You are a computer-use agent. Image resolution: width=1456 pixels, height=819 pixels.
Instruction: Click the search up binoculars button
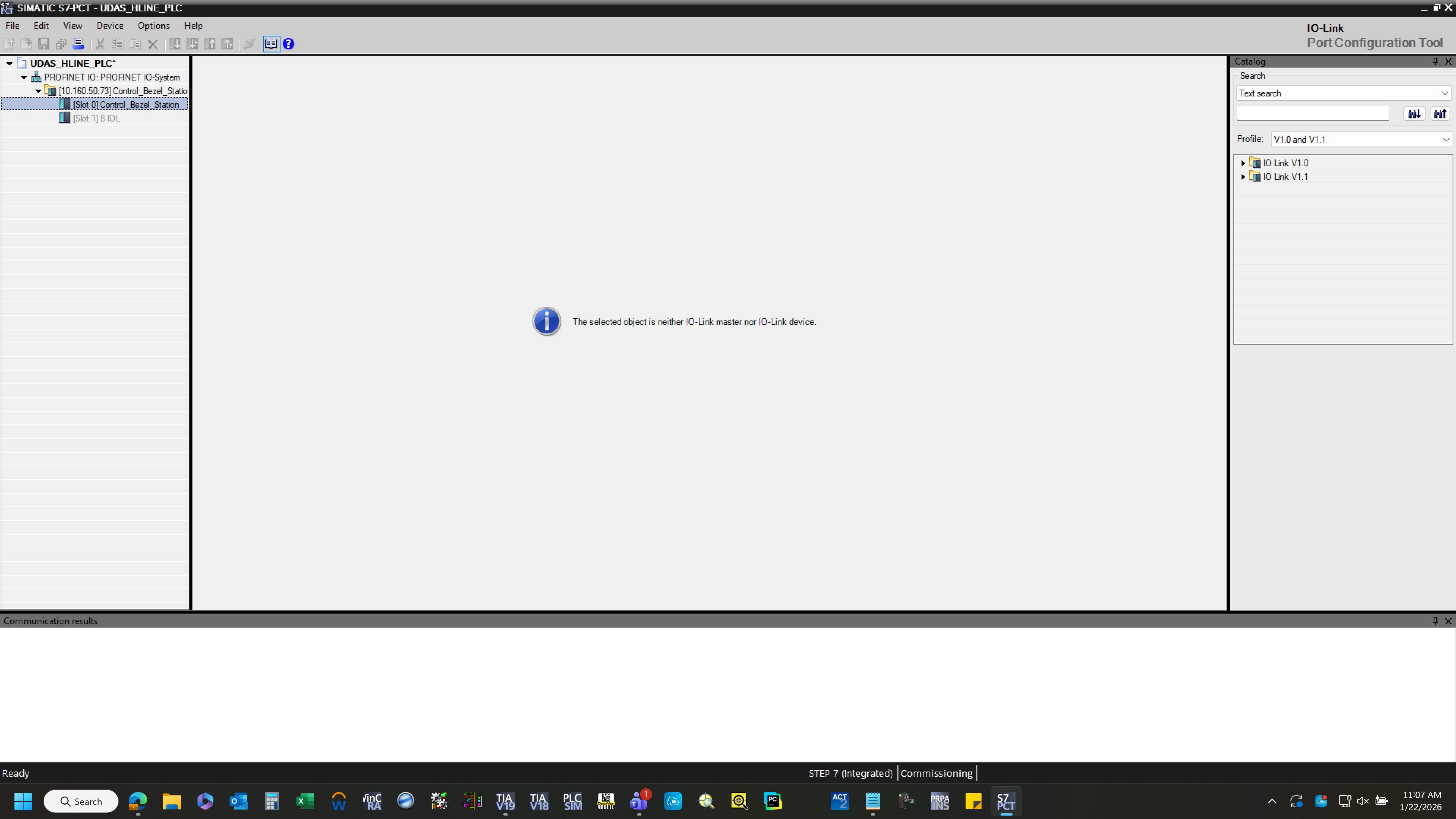click(x=1440, y=114)
